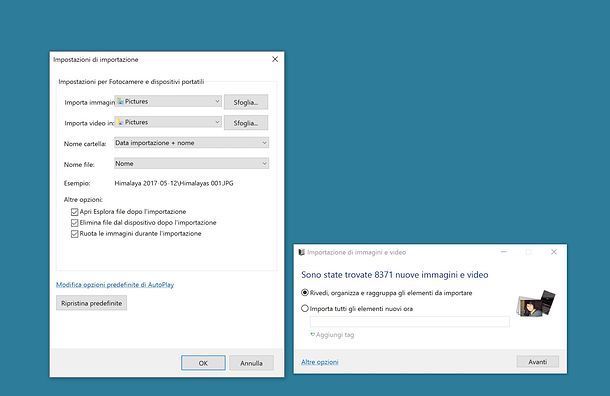Select Importa tutti gli elementi nuovi ora

point(305,308)
